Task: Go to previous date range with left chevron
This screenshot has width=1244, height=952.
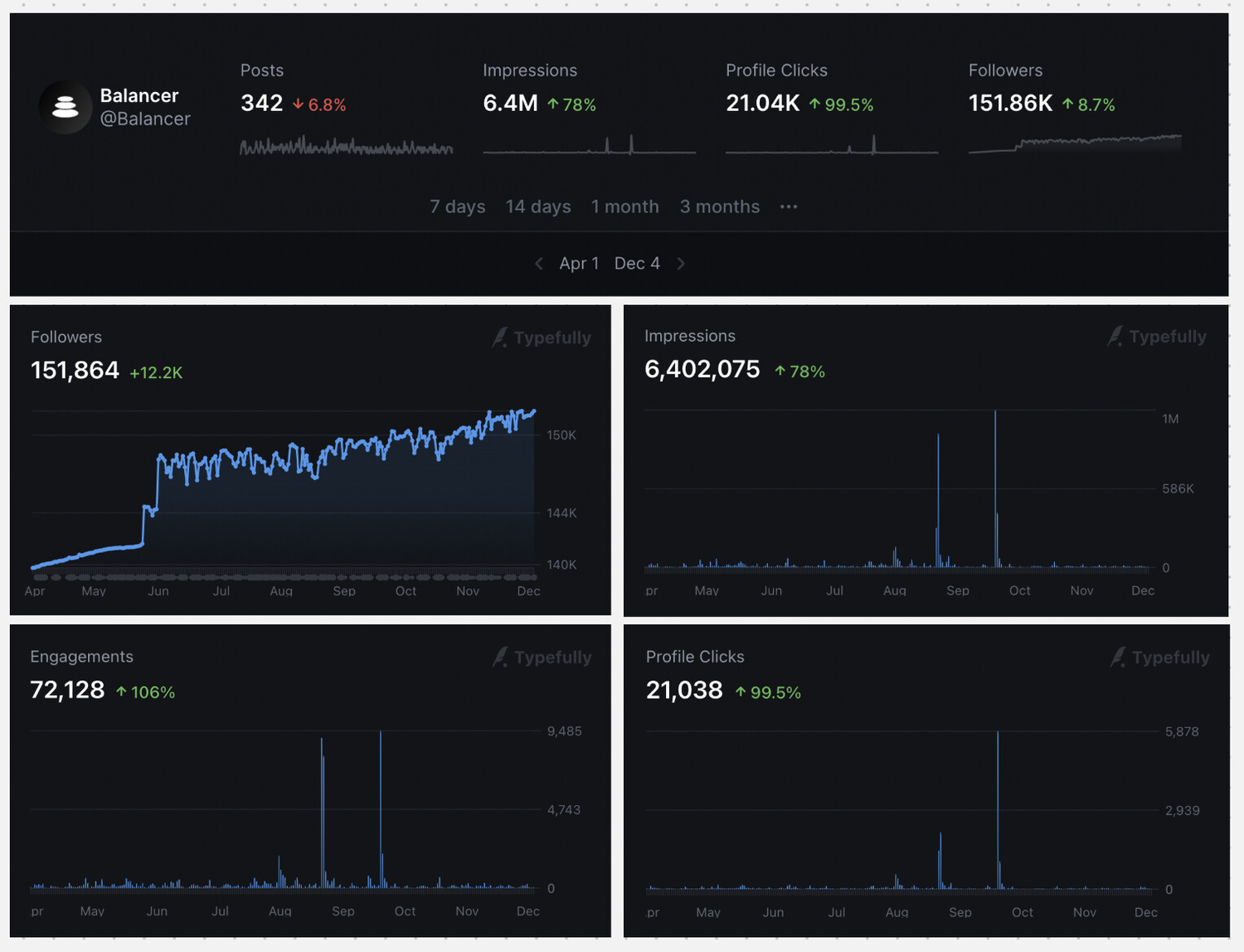Action: coord(539,264)
